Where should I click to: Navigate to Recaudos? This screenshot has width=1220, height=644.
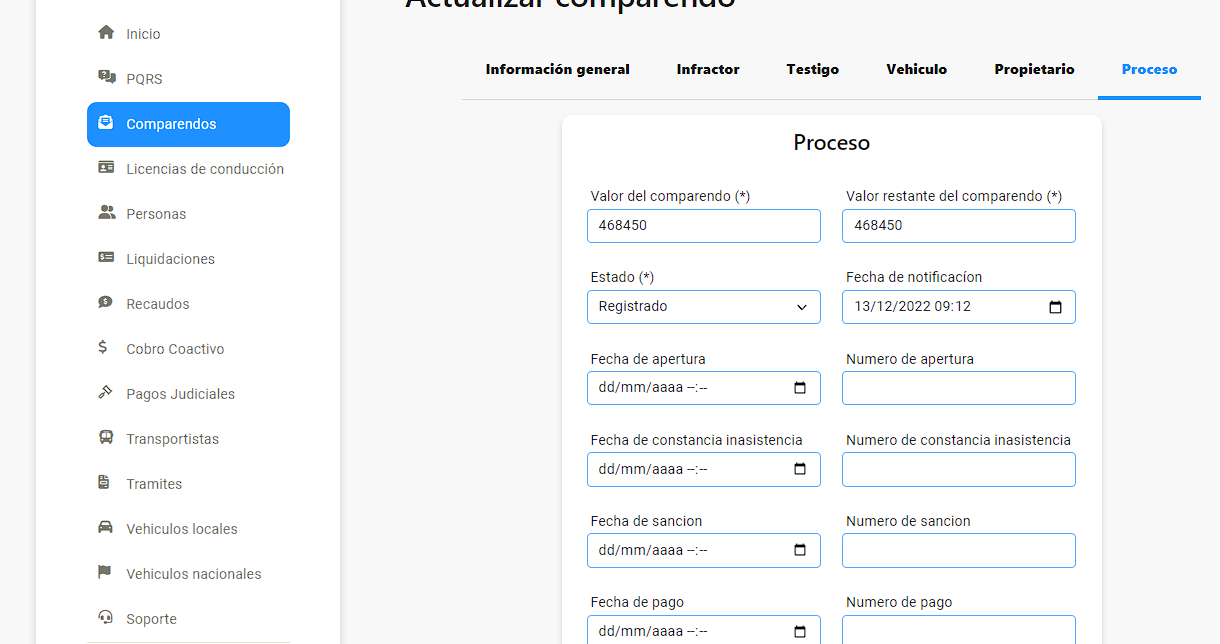click(x=188, y=304)
